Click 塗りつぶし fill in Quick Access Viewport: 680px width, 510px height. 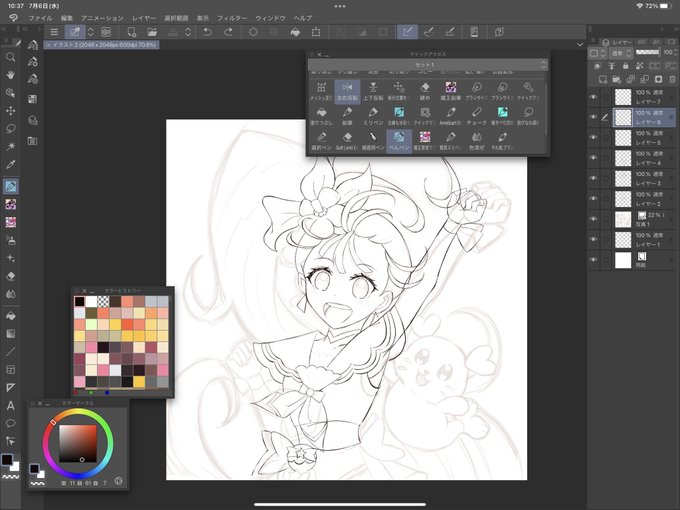[x=321, y=116]
